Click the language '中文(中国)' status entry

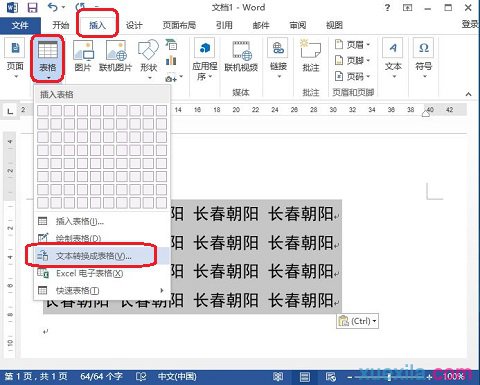coord(177,377)
